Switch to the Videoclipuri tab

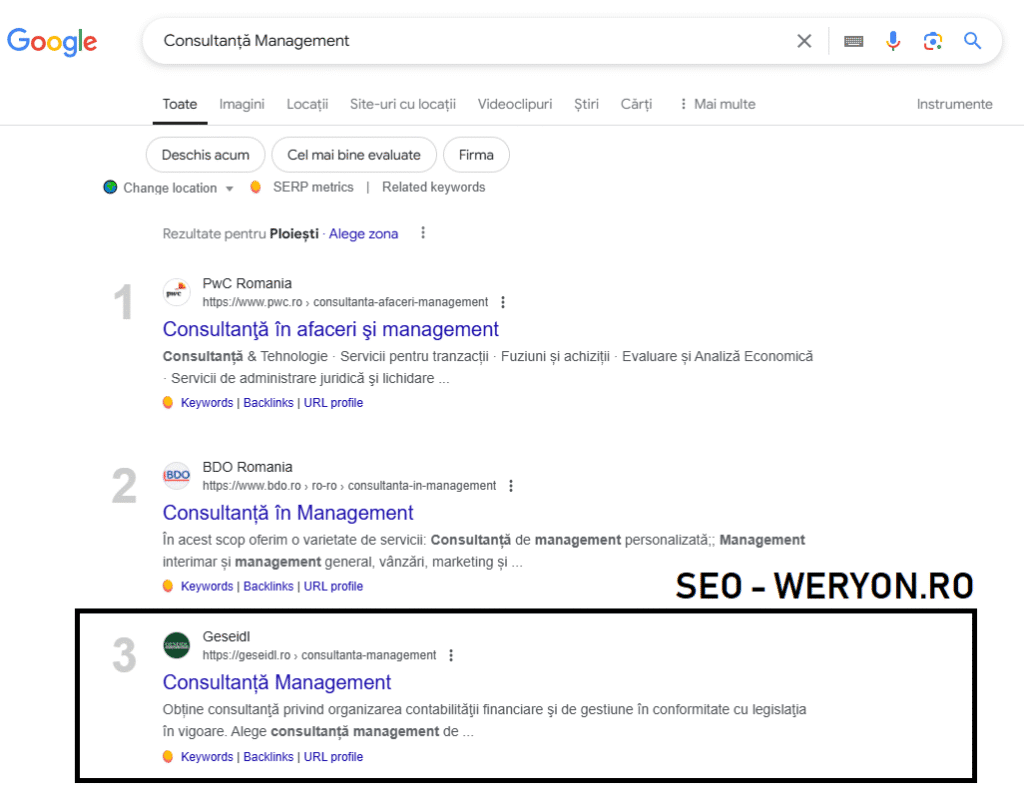(514, 104)
